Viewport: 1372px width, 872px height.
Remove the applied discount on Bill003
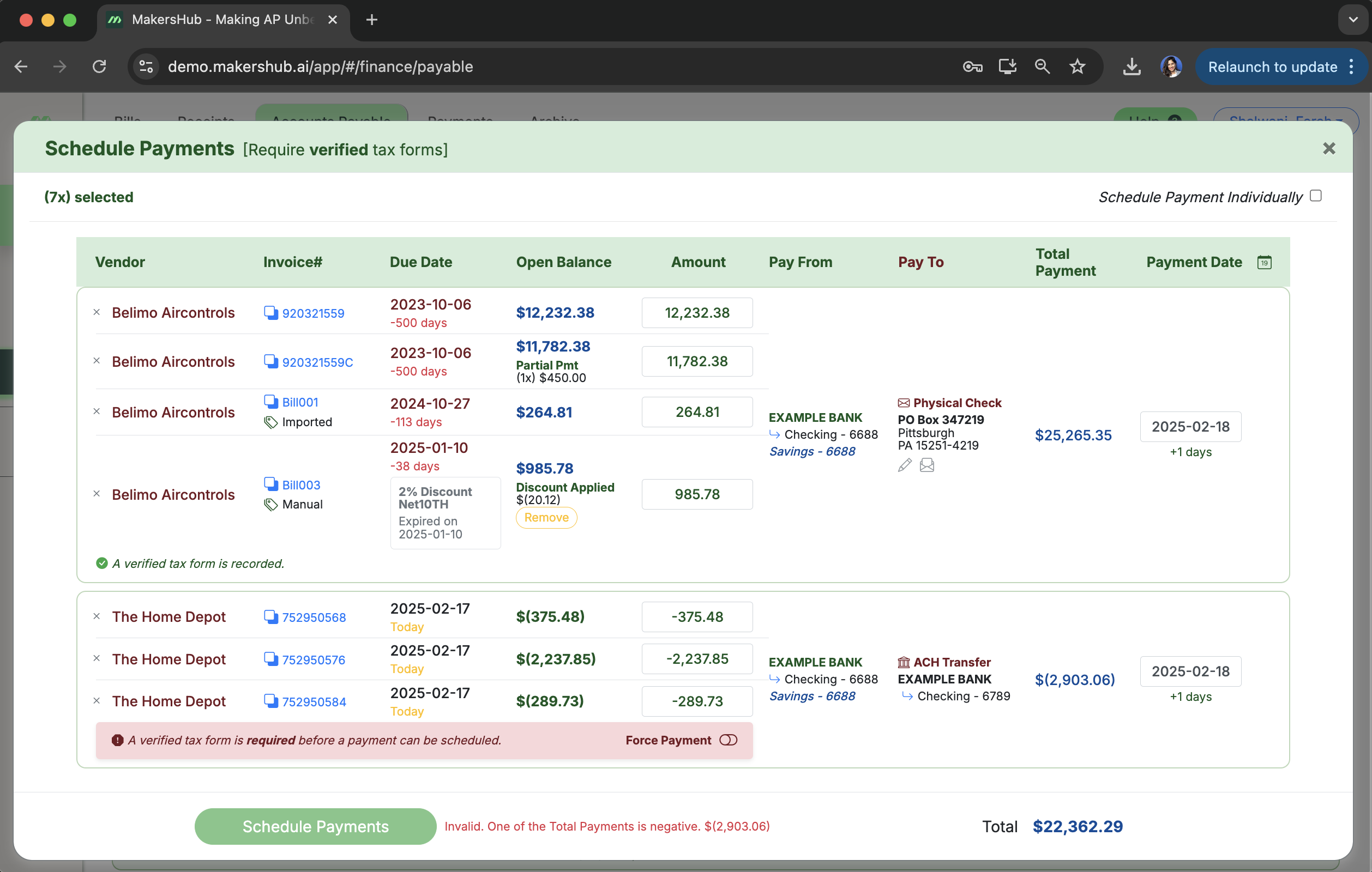pos(546,518)
